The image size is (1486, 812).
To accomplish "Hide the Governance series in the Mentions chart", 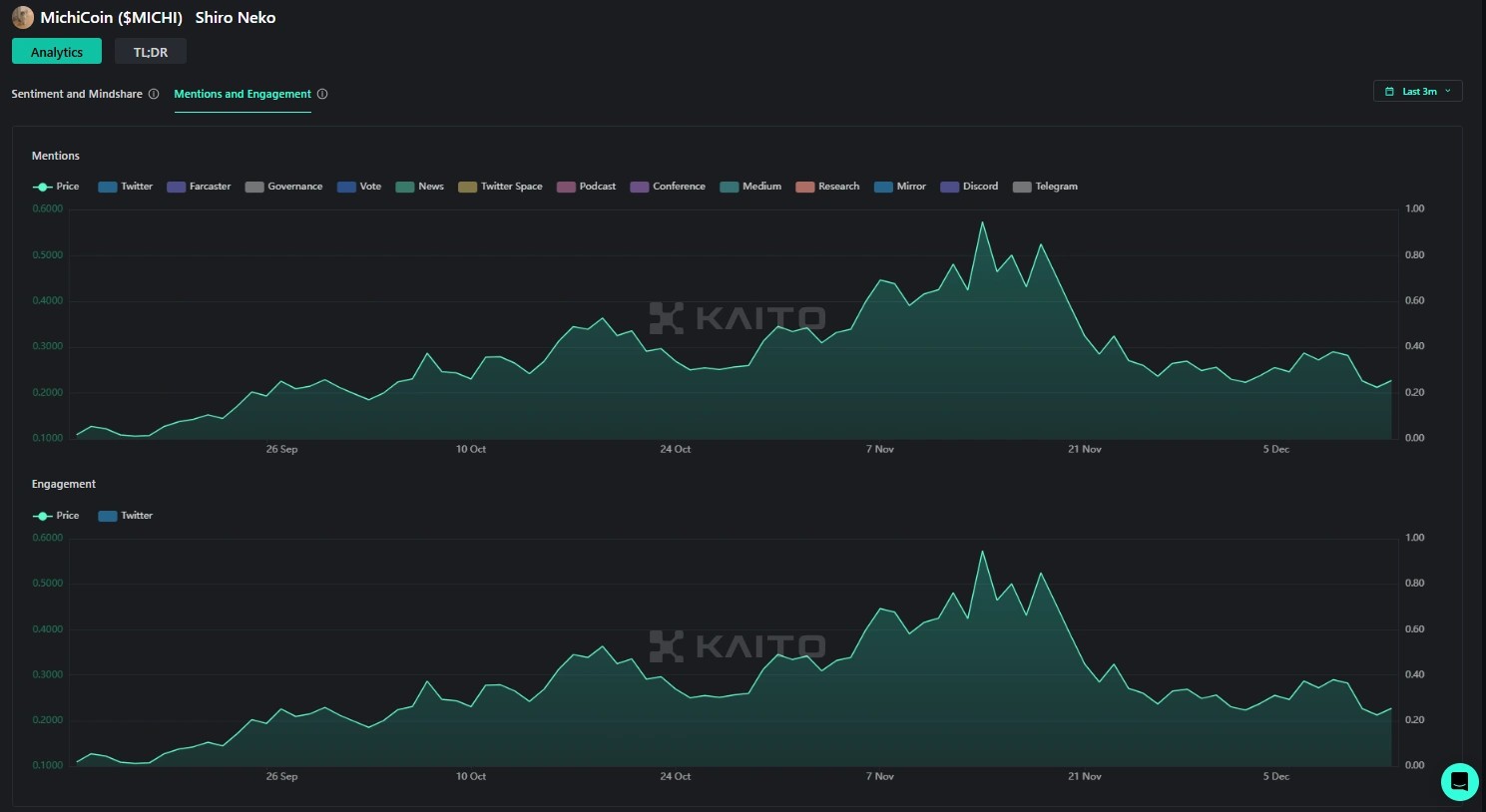I will click(x=283, y=187).
